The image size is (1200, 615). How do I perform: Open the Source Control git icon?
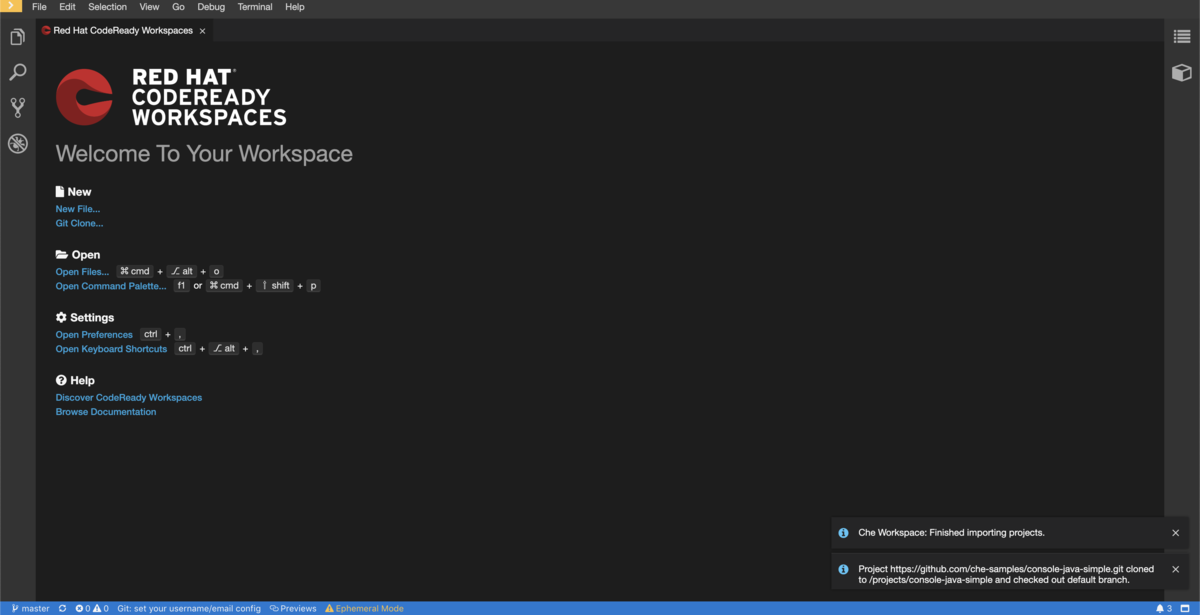tap(17, 107)
